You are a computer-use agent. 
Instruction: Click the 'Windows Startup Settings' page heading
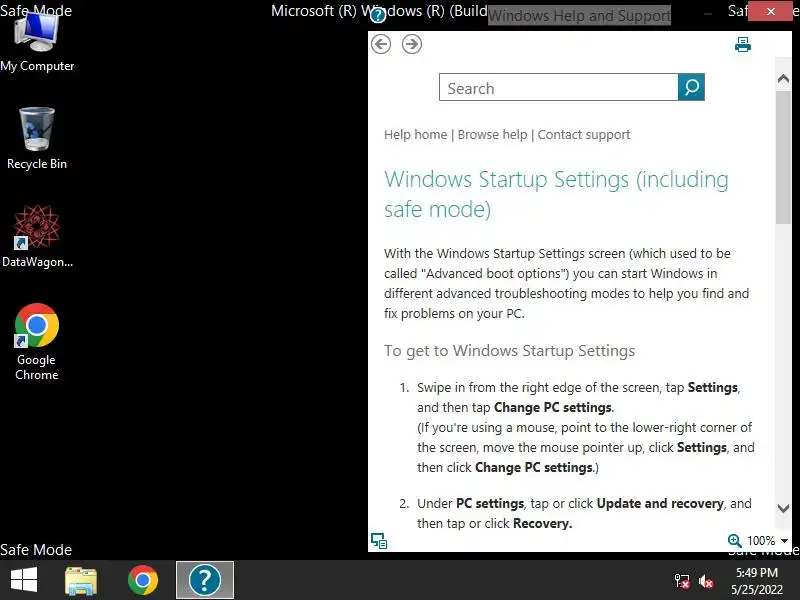pyautogui.click(x=556, y=194)
